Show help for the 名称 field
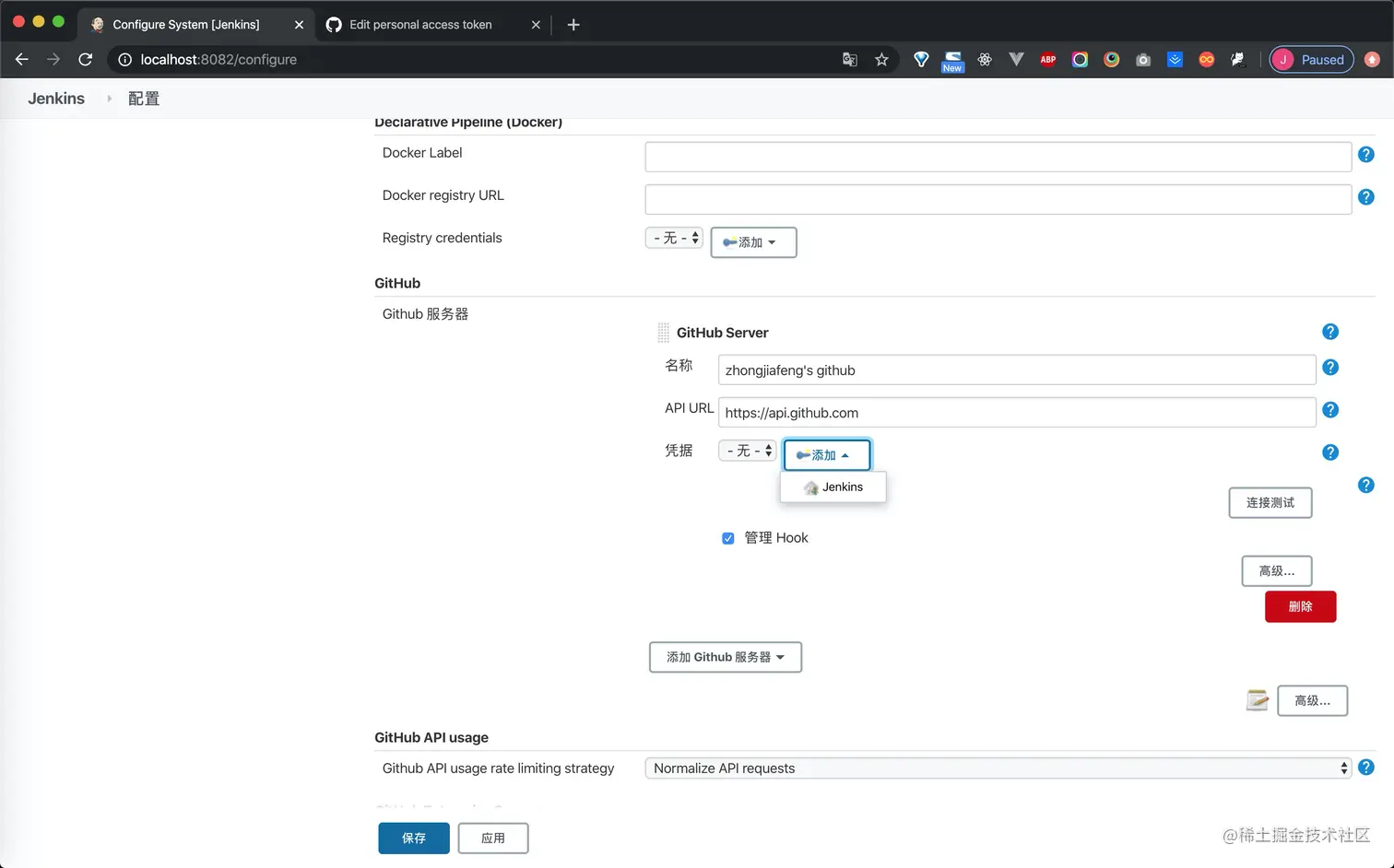This screenshot has height=868, width=1394. 1330,368
